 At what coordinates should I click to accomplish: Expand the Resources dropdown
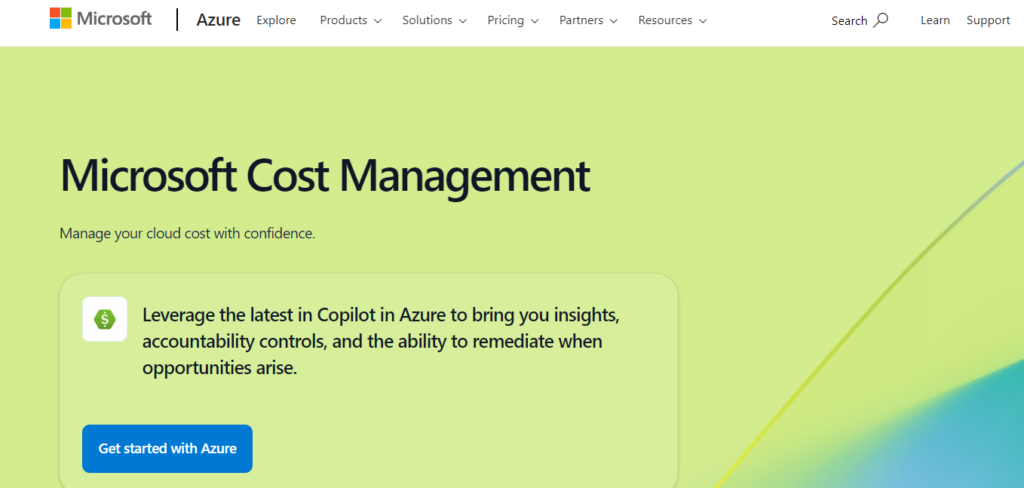tap(673, 20)
